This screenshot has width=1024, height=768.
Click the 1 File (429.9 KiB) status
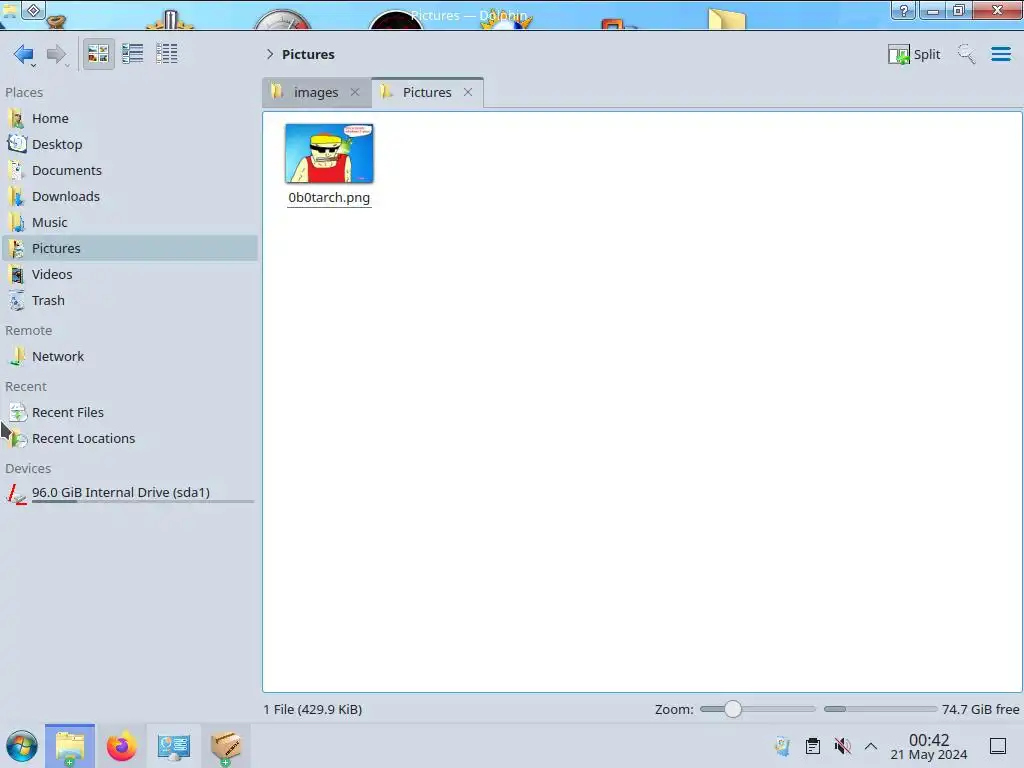point(313,709)
